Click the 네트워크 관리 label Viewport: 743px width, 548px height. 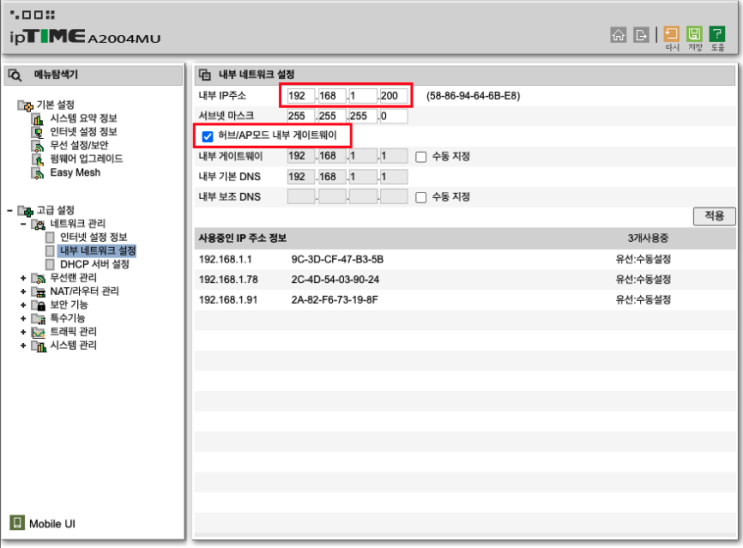click(78, 224)
